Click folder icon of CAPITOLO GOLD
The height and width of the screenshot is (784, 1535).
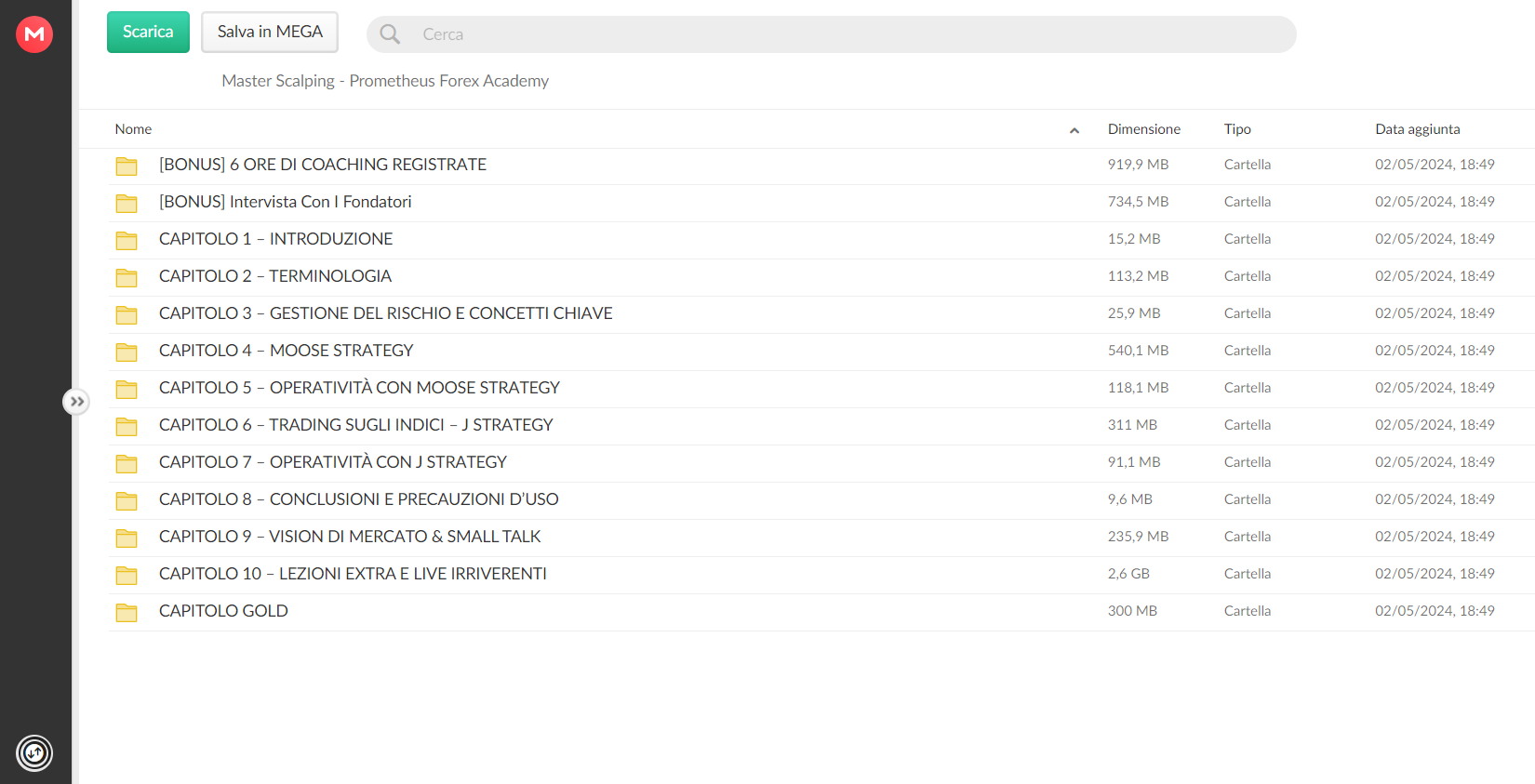point(127,612)
